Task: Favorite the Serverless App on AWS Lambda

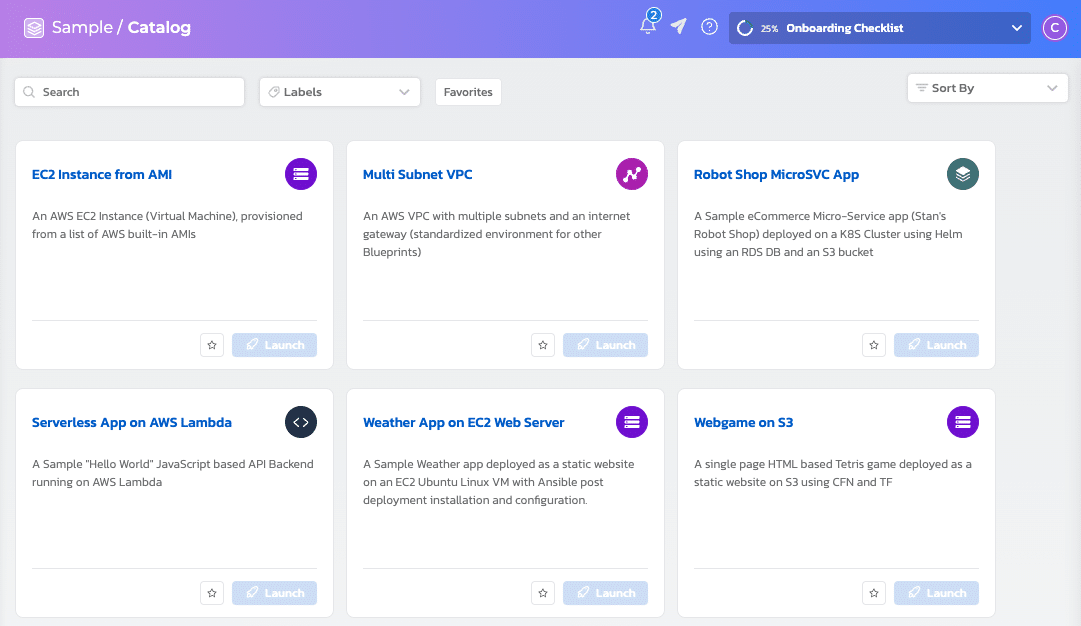Action: pyautogui.click(x=212, y=593)
